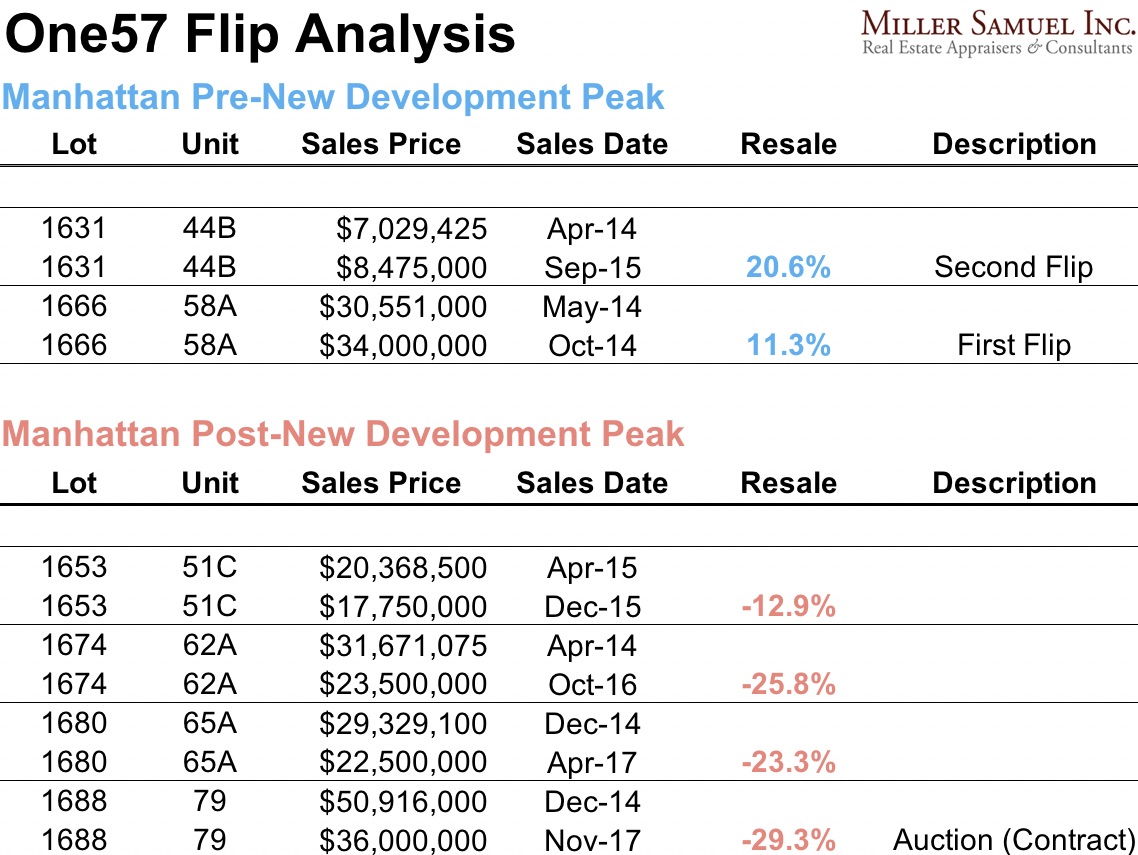The height and width of the screenshot is (855, 1138).
Task: Click the $7,029,425 sales price cell
Action: 411,229
